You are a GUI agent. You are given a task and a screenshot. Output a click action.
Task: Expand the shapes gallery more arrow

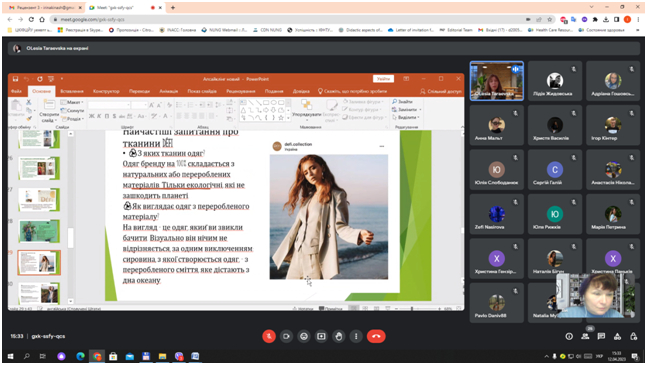click(x=288, y=118)
